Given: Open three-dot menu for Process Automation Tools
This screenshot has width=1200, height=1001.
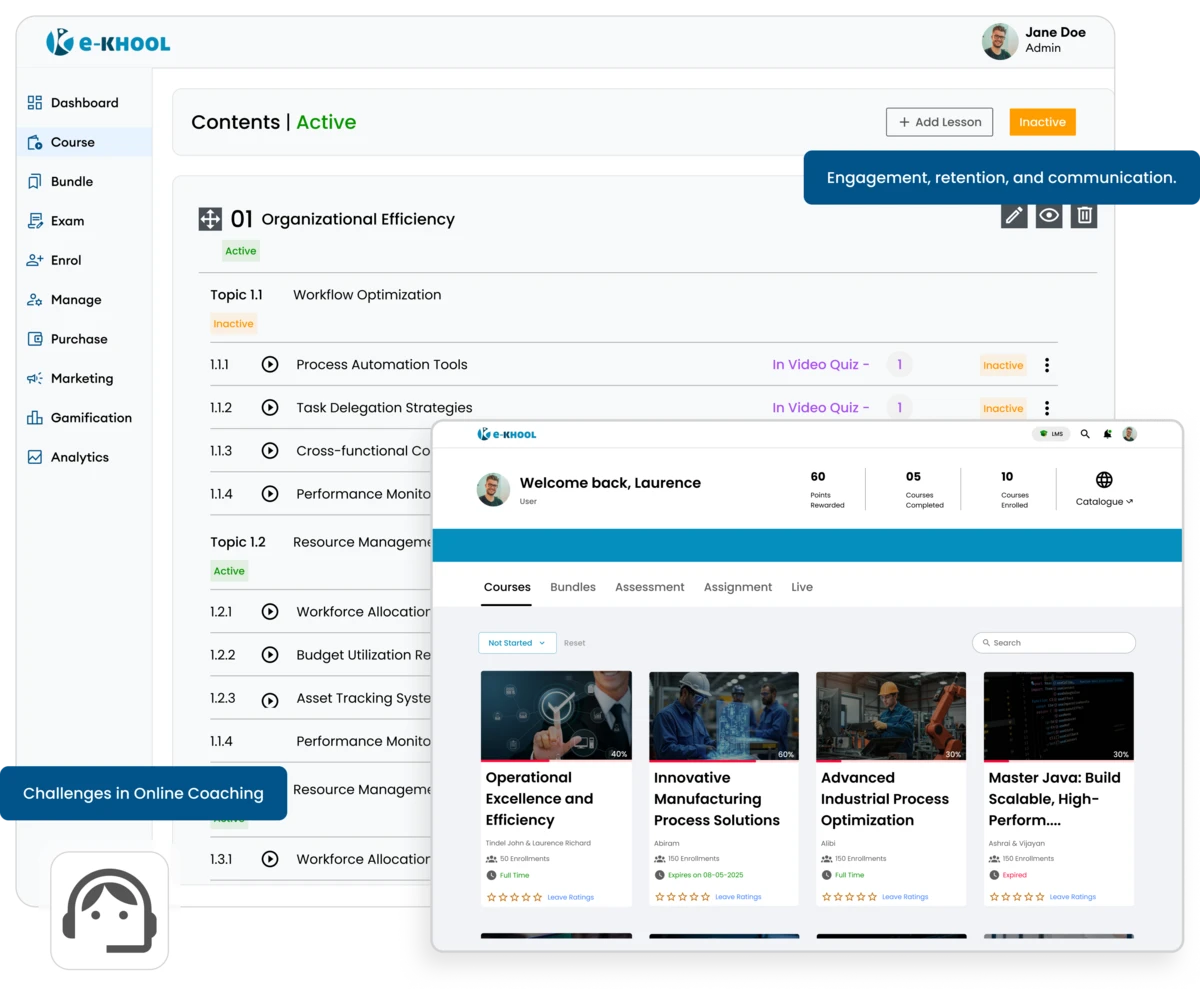Looking at the screenshot, I should pyautogui.click(x=1047, y=365).
